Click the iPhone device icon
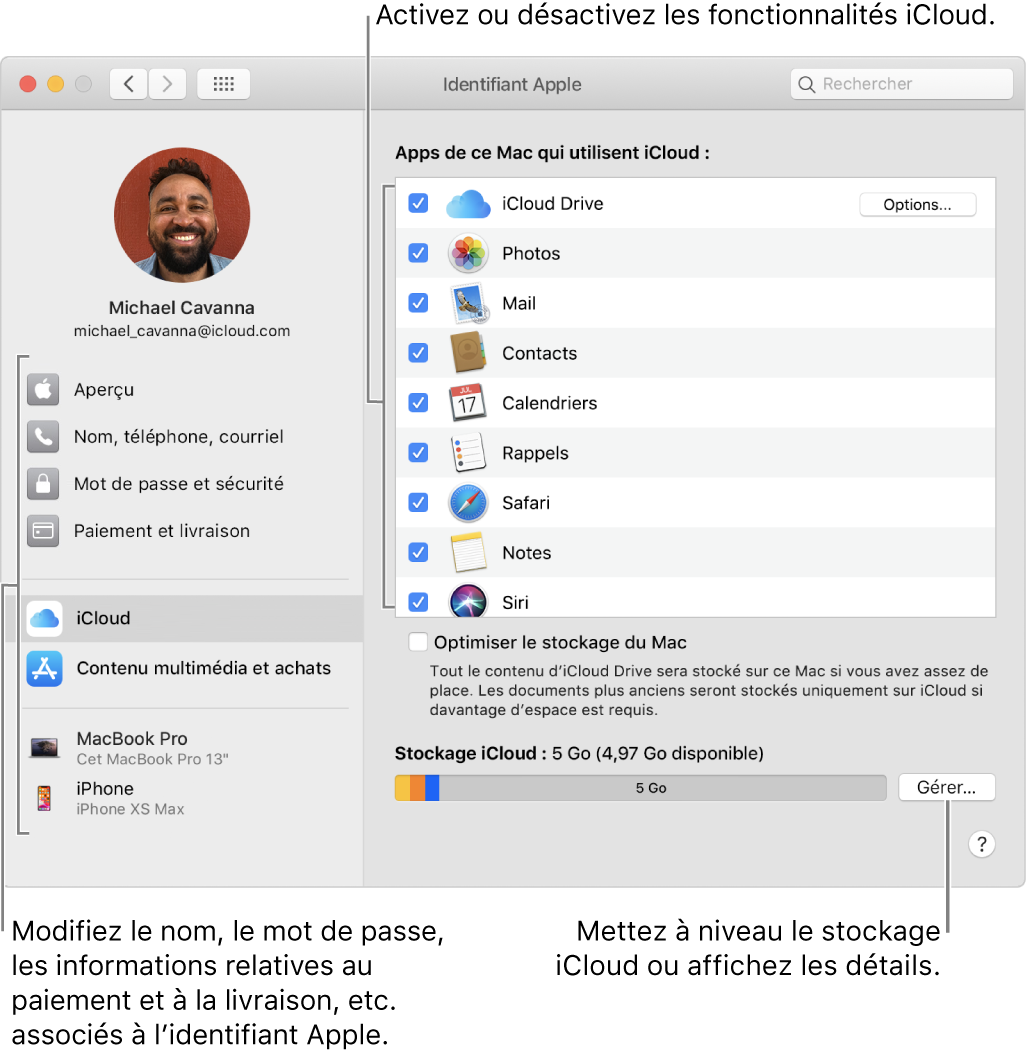 [44, 798]
